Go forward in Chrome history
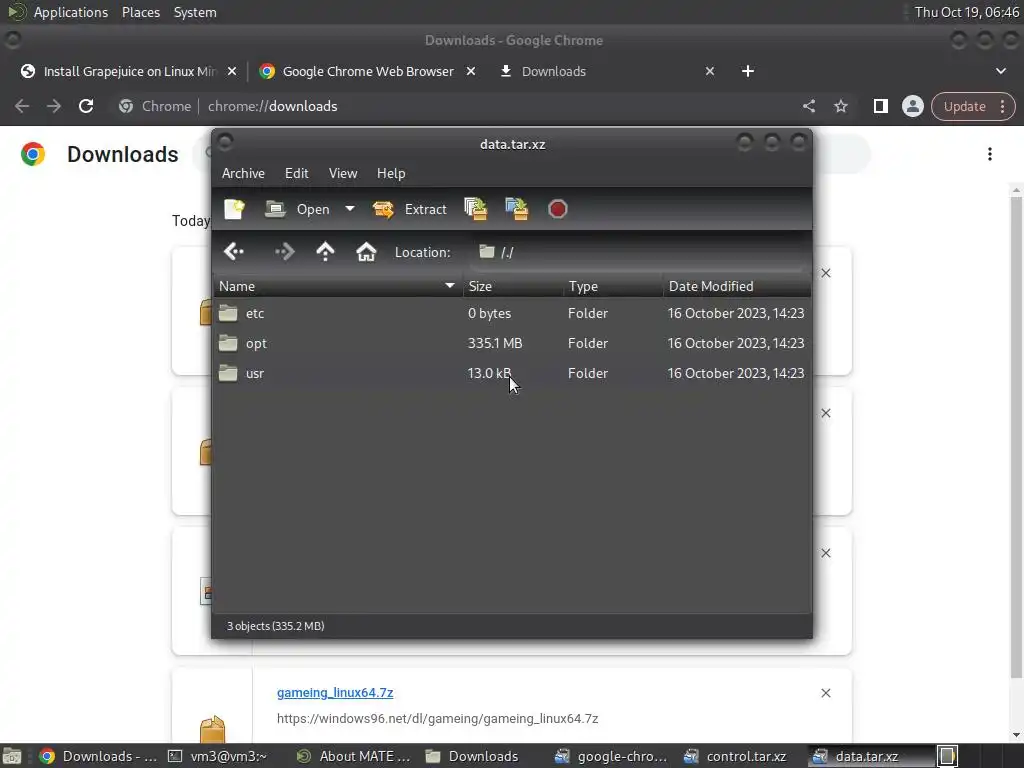Screen dimensions: 1024x768 54,106
